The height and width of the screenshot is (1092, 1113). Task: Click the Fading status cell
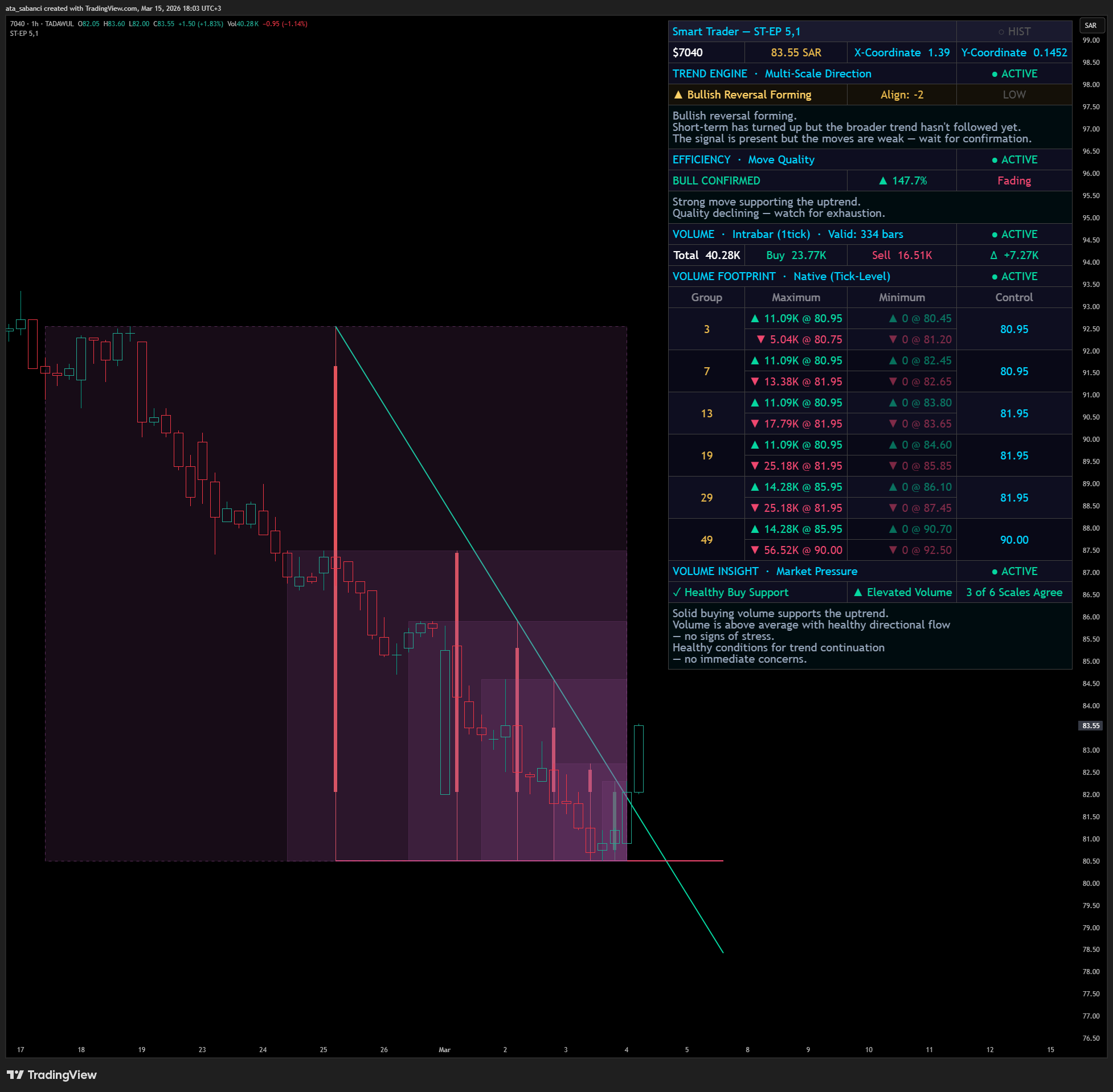point(1014,180)
